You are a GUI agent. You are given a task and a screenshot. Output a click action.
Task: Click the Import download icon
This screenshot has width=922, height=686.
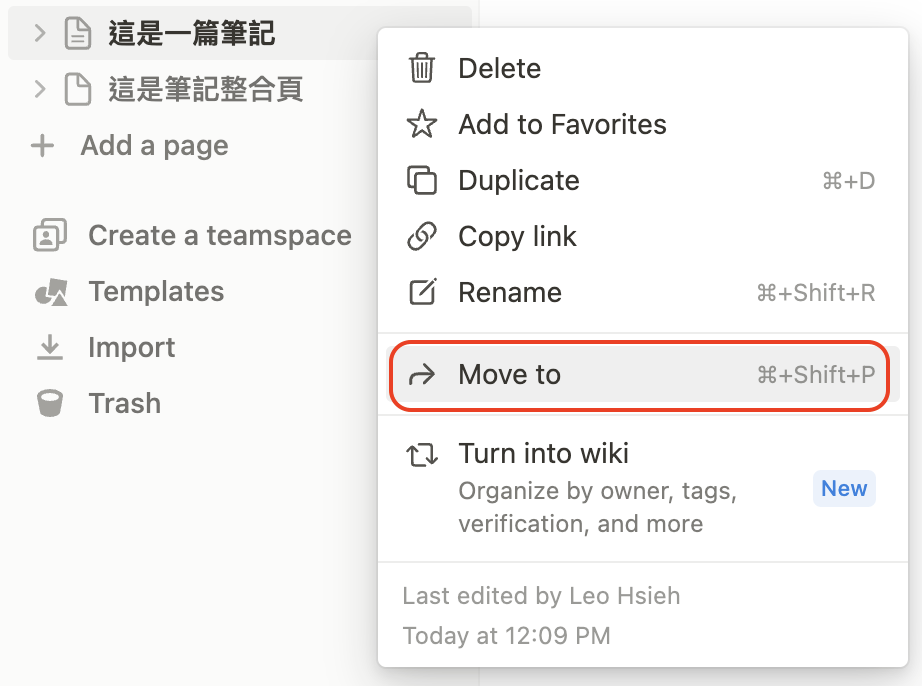click(49, 347)
